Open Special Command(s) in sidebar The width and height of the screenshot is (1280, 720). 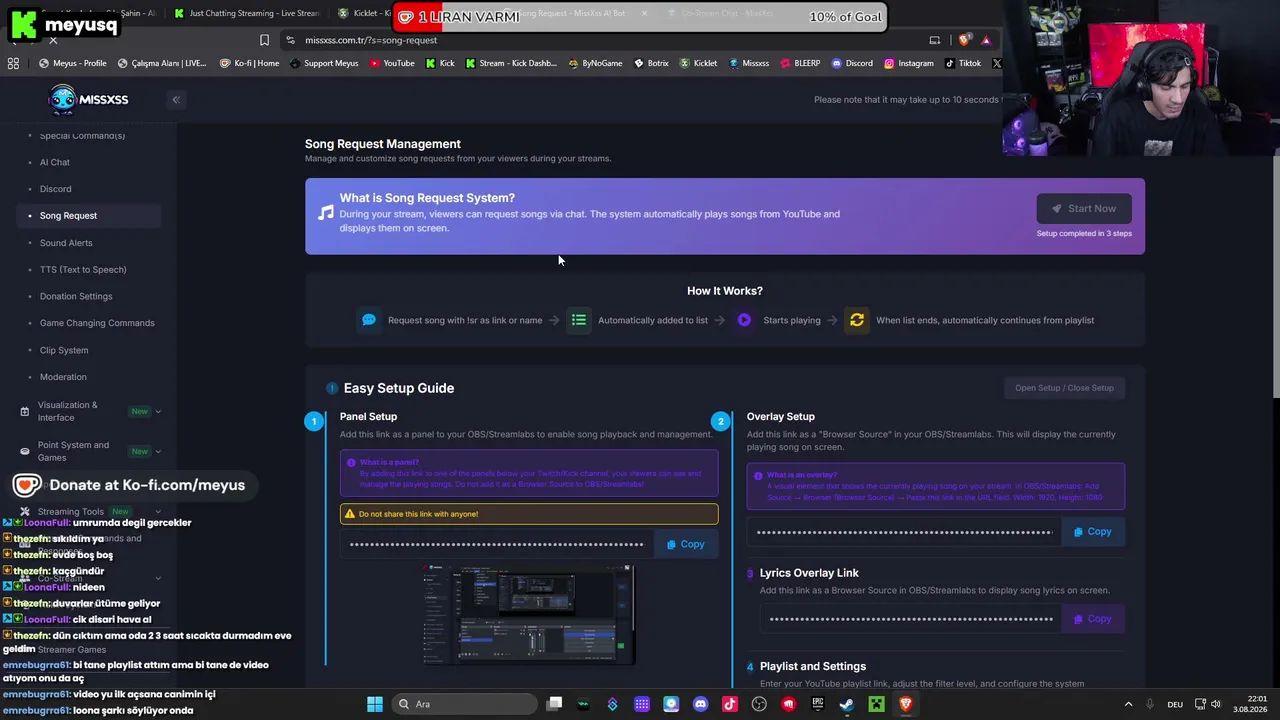[x=82, y=135]
